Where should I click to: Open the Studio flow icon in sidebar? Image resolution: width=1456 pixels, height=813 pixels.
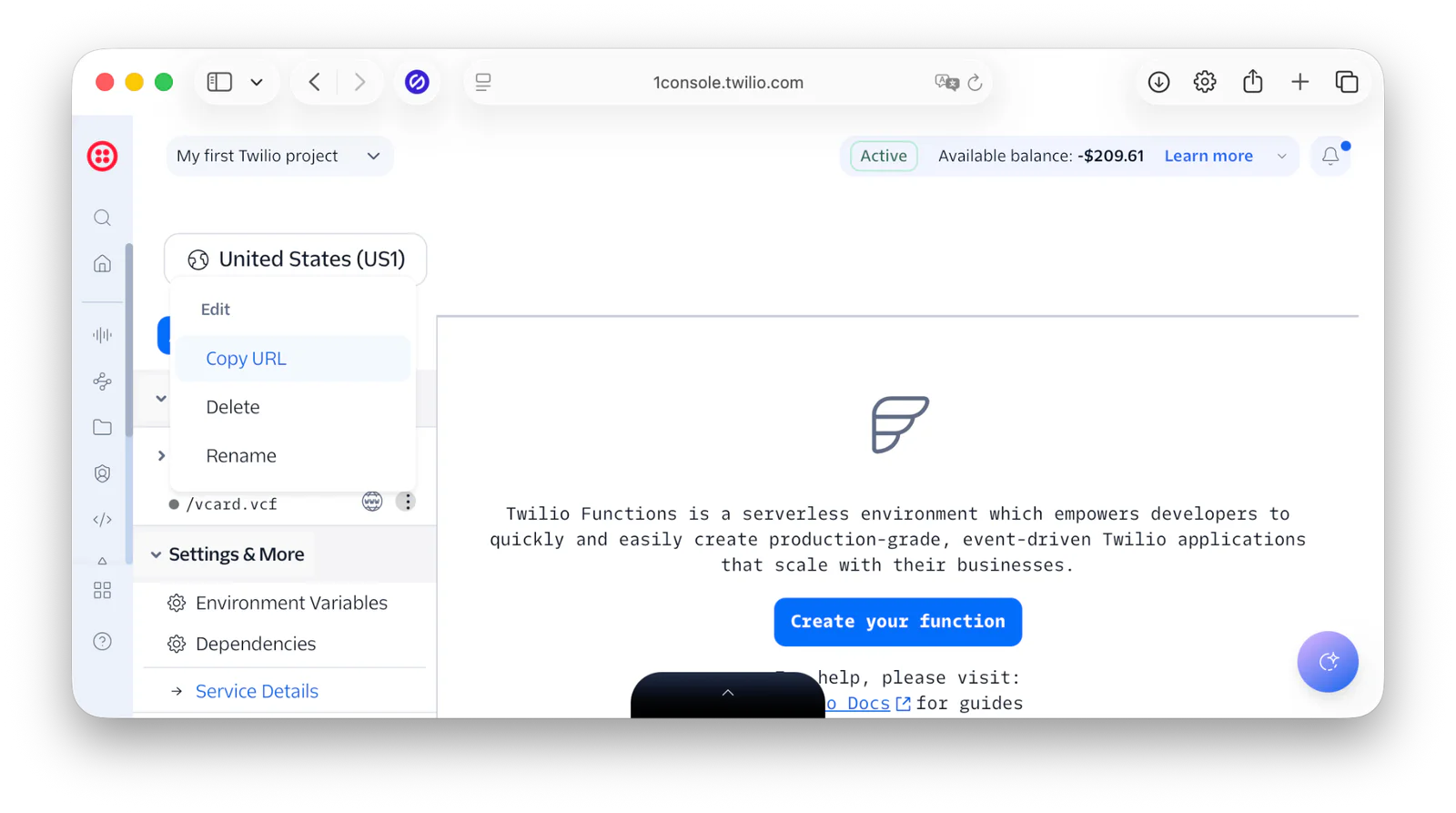click(x=102, y=381)
